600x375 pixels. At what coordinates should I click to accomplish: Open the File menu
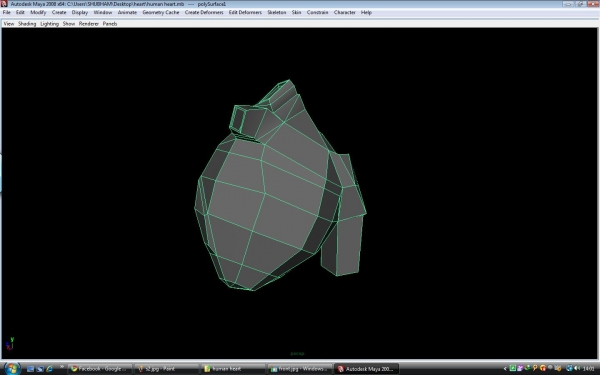point(7,12)
